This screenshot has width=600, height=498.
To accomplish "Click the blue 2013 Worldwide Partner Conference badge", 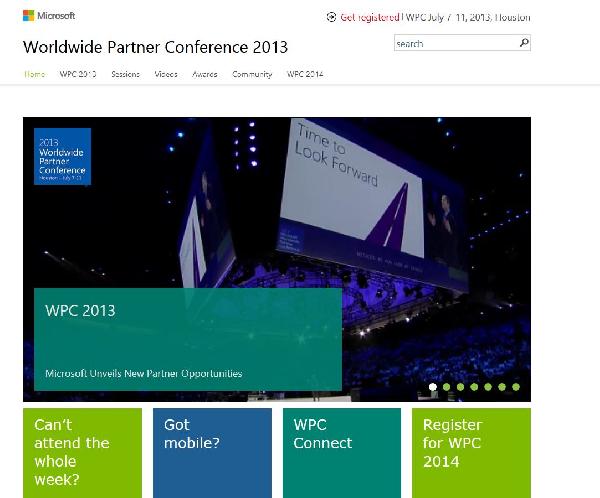I will tap(62, 157).
